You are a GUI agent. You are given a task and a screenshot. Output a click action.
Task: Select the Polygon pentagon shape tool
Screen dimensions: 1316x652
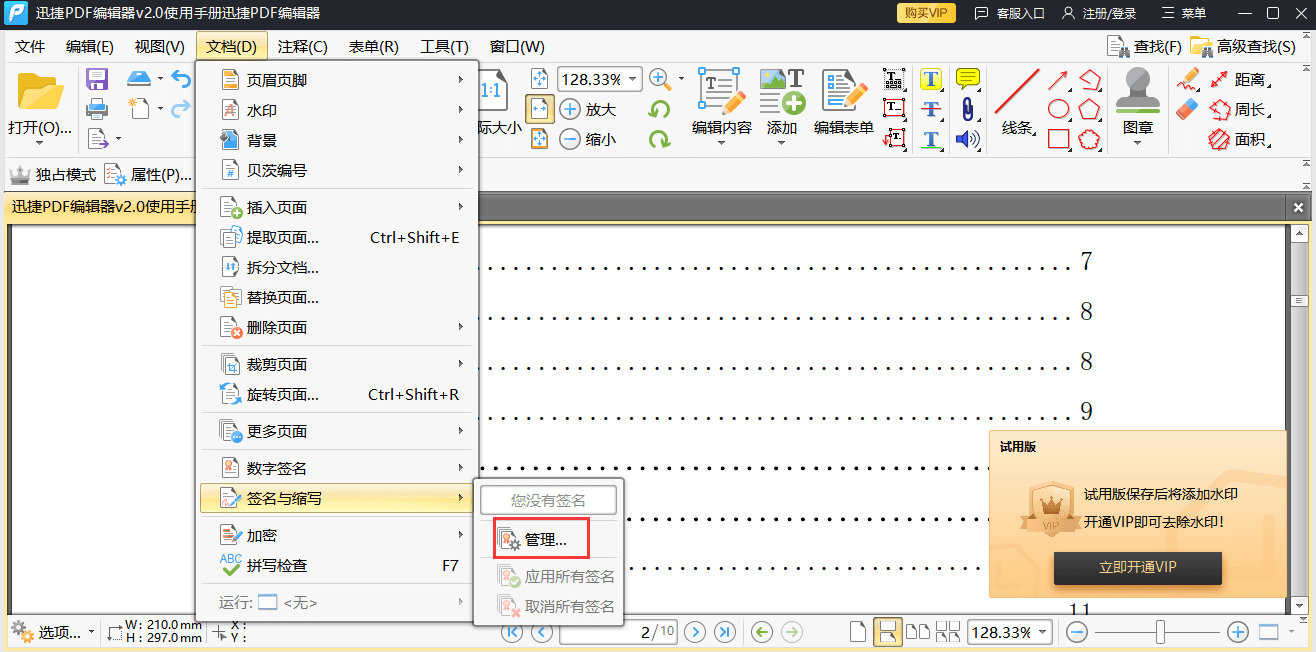click(x=1089, y=109)
